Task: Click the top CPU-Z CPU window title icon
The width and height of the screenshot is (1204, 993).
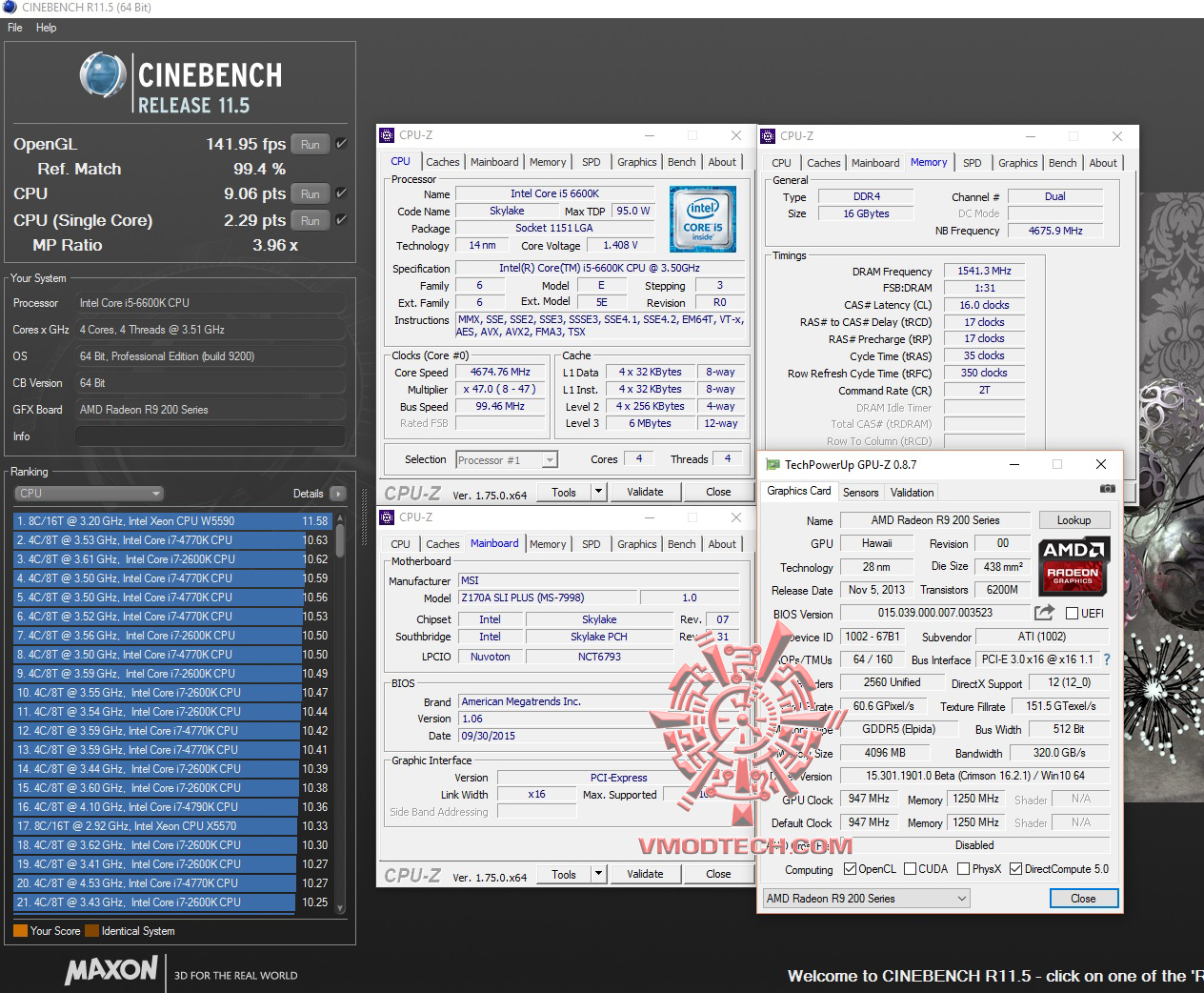Action: click(x=387, y=135)
